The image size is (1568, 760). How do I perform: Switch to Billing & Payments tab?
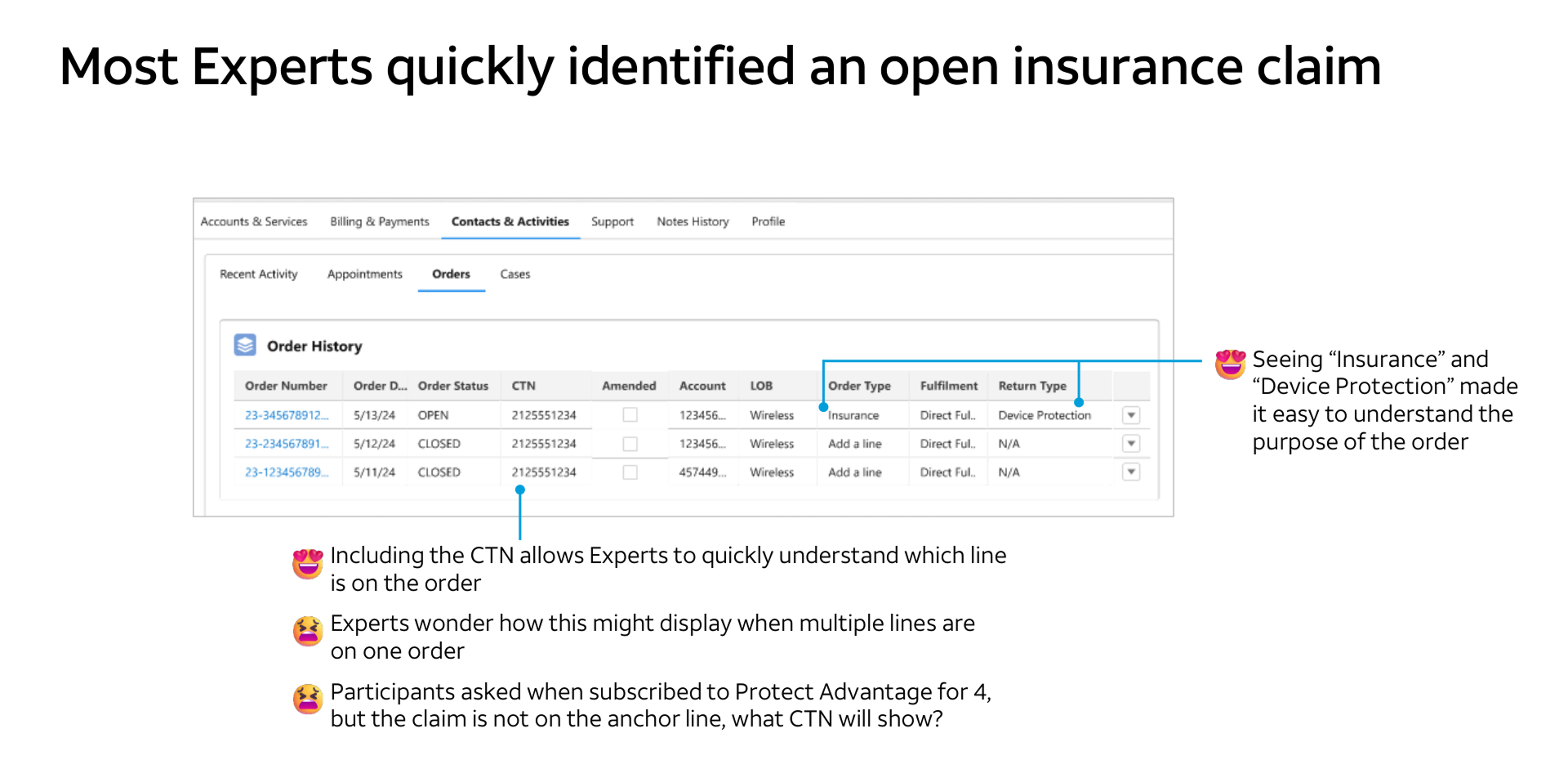tap(380, 221)
